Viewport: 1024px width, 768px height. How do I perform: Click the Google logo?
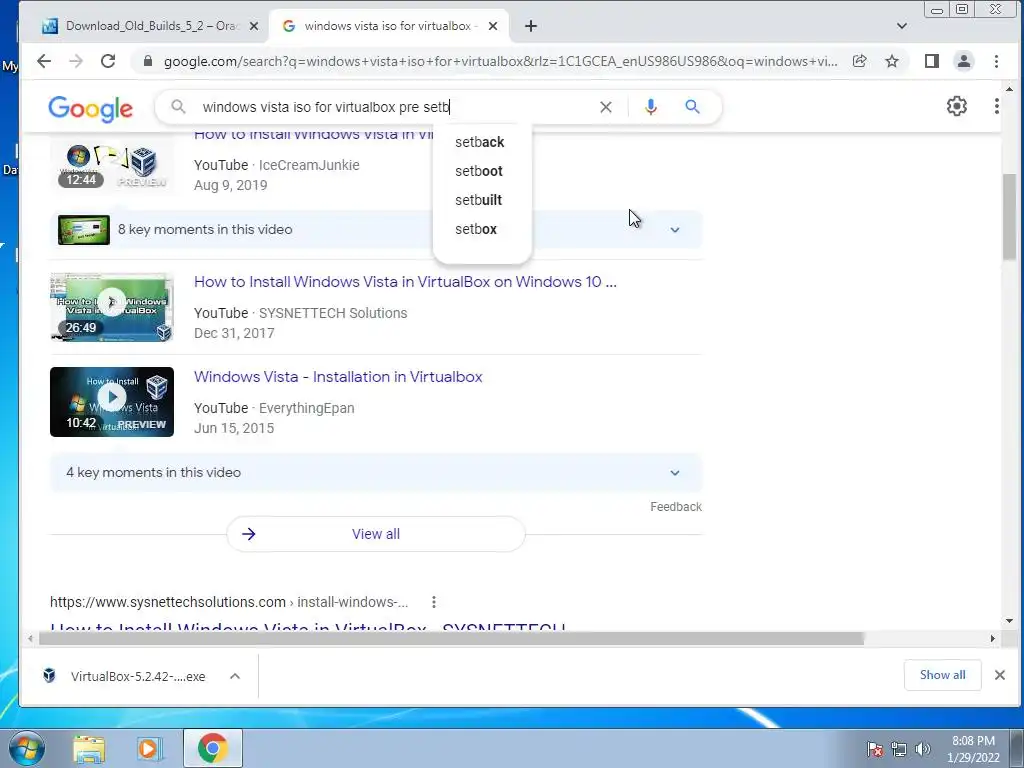click(x=91, y=108)
